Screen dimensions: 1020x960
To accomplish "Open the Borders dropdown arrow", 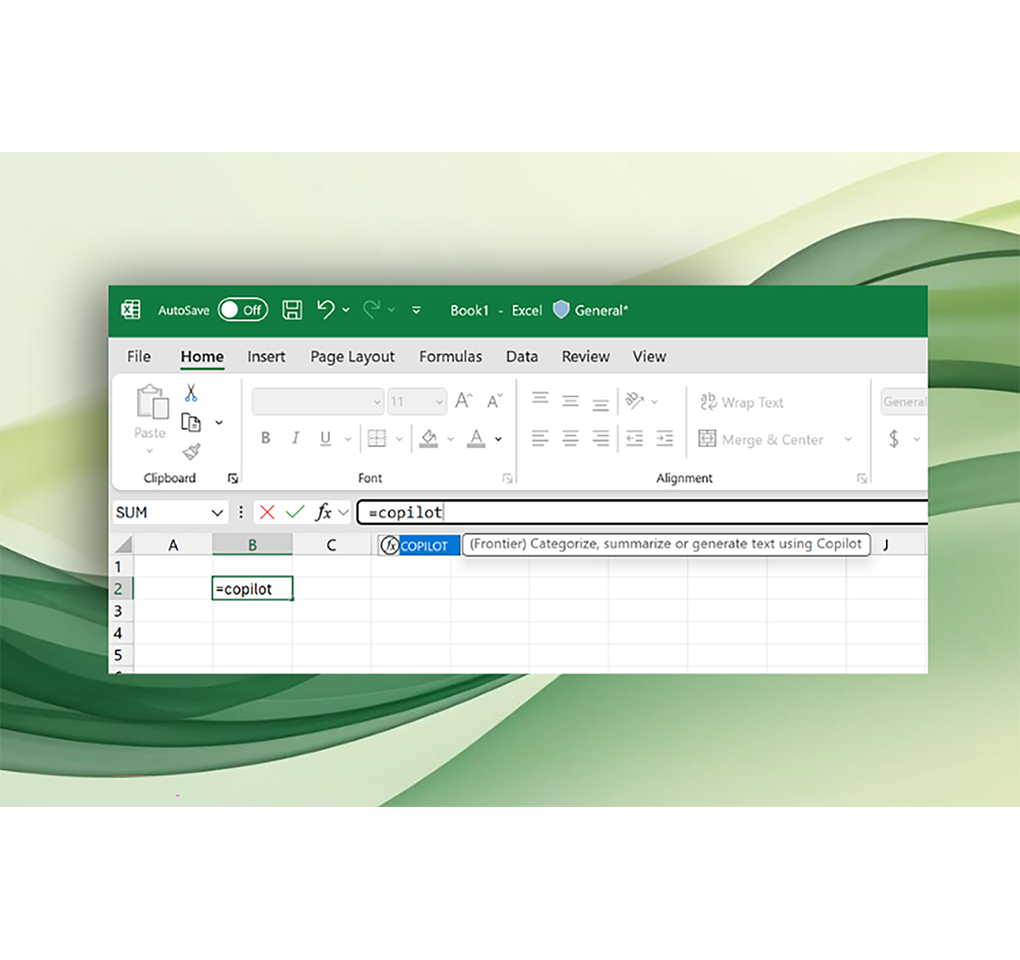I will click(399, 439).
